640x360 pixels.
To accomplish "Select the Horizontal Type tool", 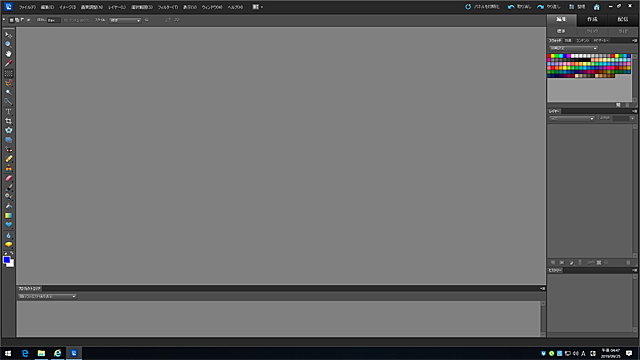I will click(x=8, y=111).
